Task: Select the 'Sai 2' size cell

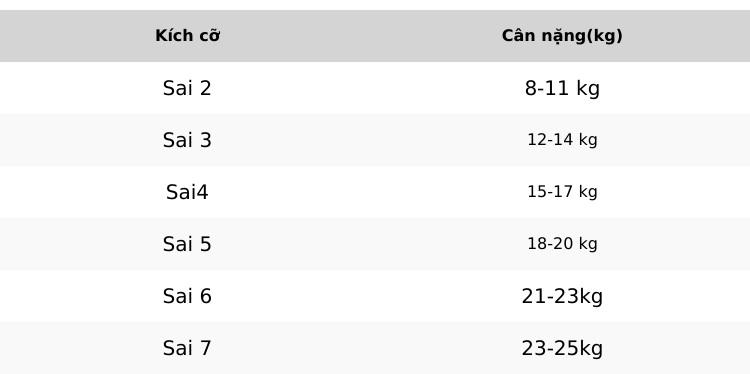Action: (x=187, y=88)
